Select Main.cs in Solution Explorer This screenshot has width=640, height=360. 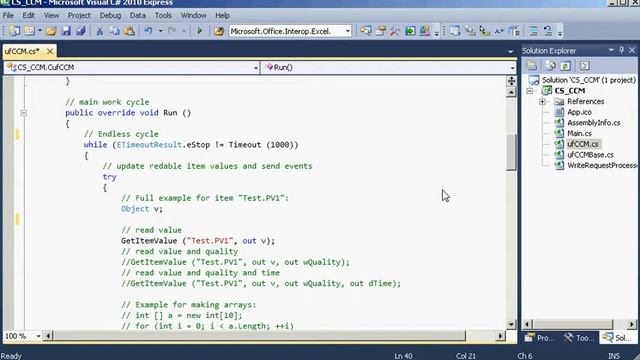click(579, 133)
